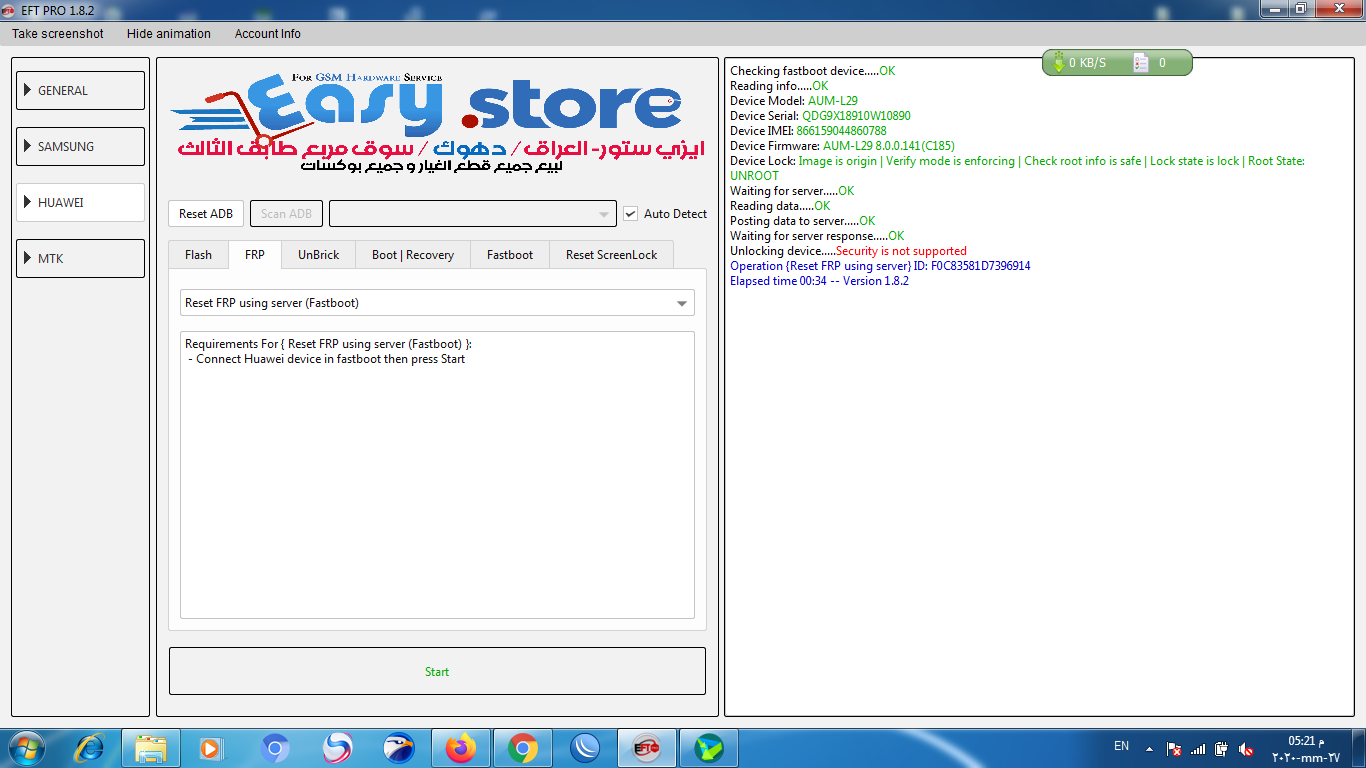The image size is (1366, 768).
Task: Click the task list document icon
Action: pos(1141,63)
